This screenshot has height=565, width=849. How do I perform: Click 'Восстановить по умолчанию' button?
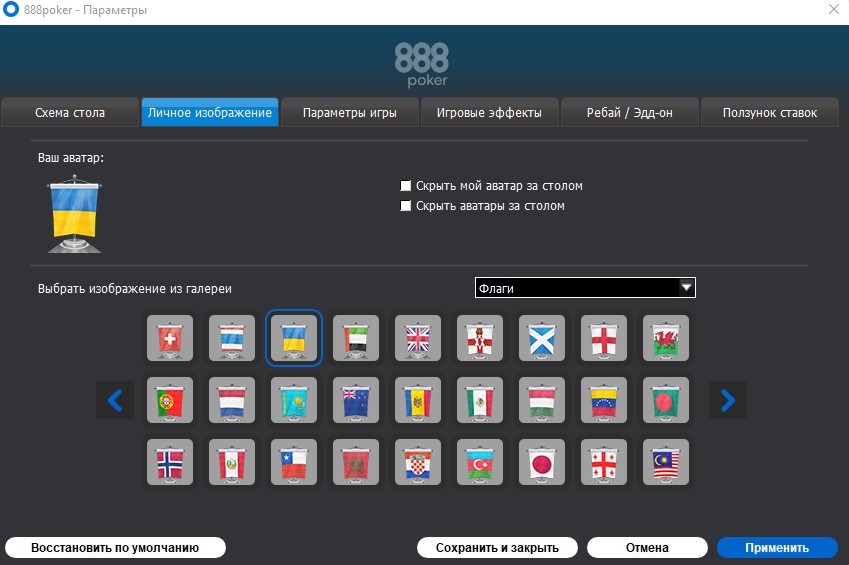[115, 548]
